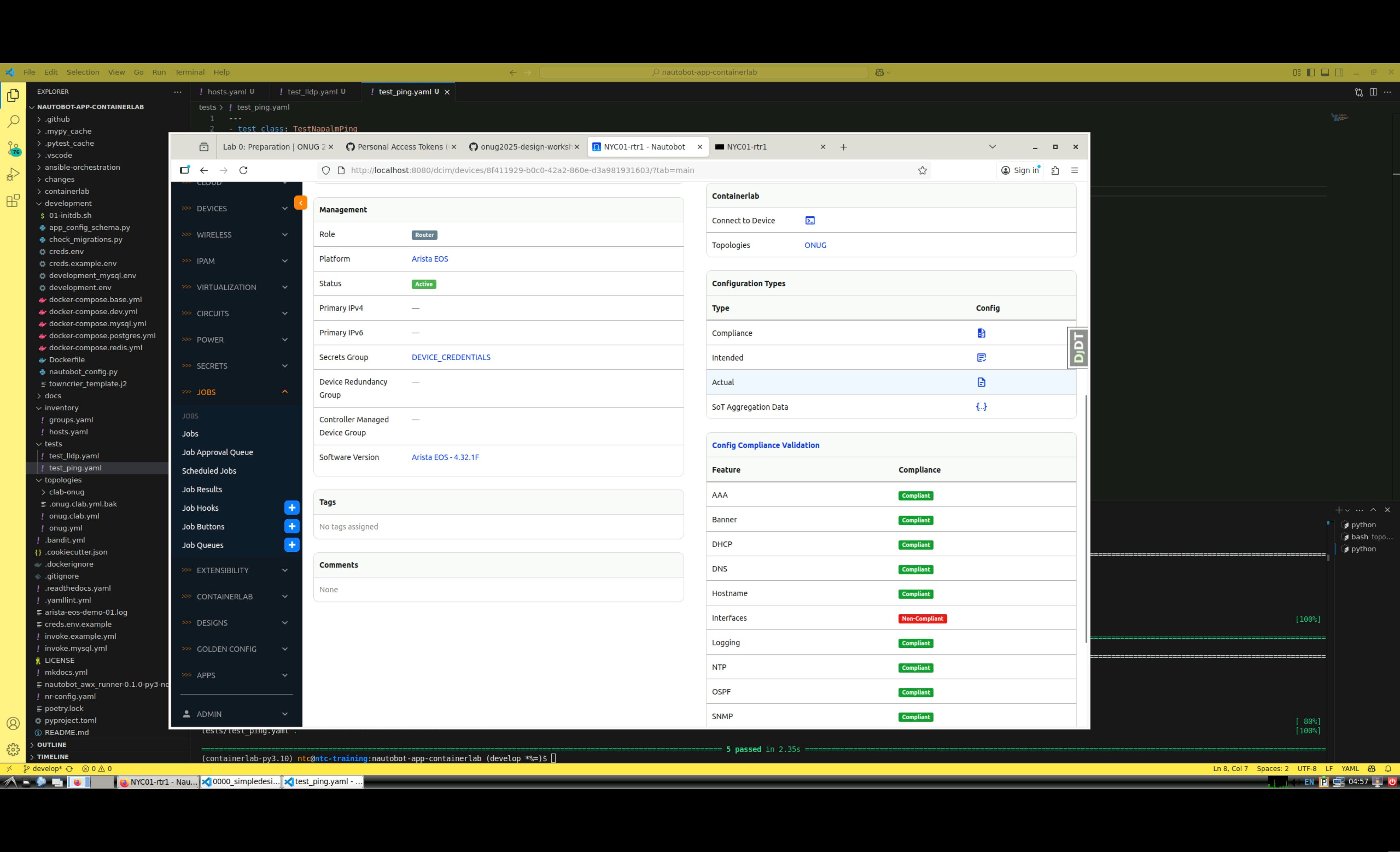Viewport: 1400px width, 852px height.
Task: Open the DEVICE_CREDENTIALS secrets group link
Action: [451, 357]
